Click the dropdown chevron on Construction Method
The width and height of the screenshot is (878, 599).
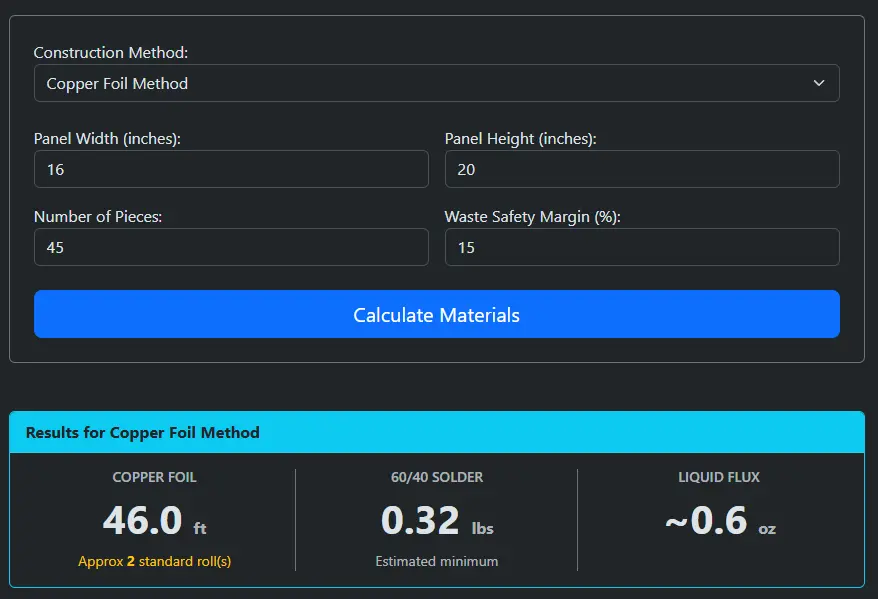818,83
